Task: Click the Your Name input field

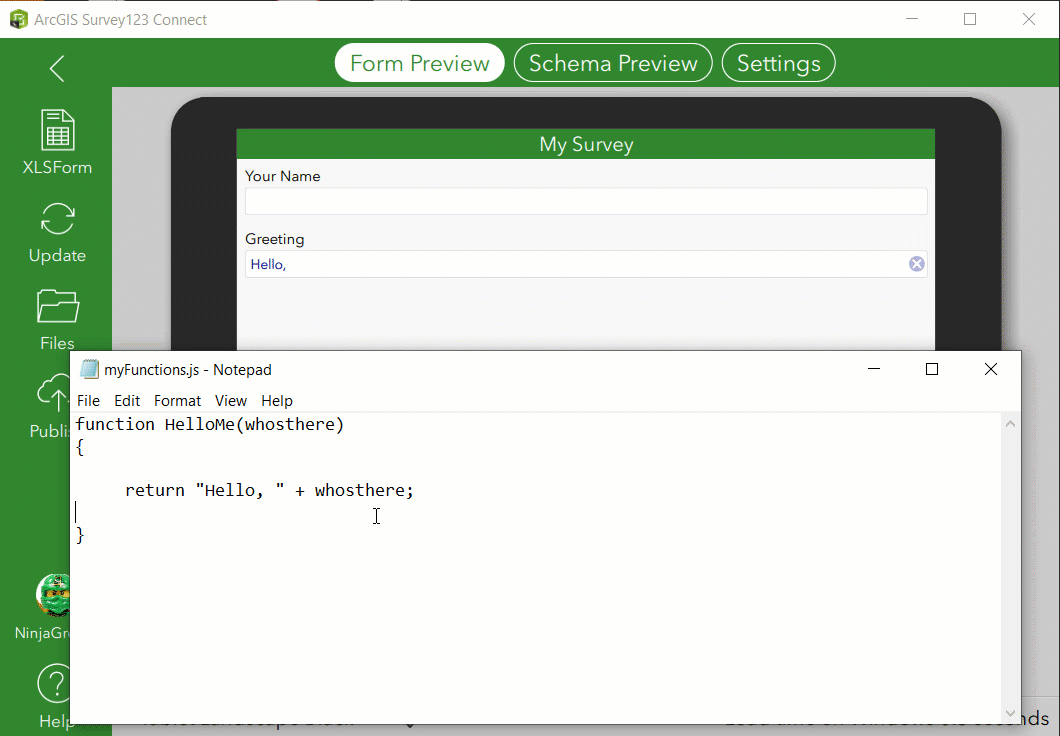Action: 585,200
